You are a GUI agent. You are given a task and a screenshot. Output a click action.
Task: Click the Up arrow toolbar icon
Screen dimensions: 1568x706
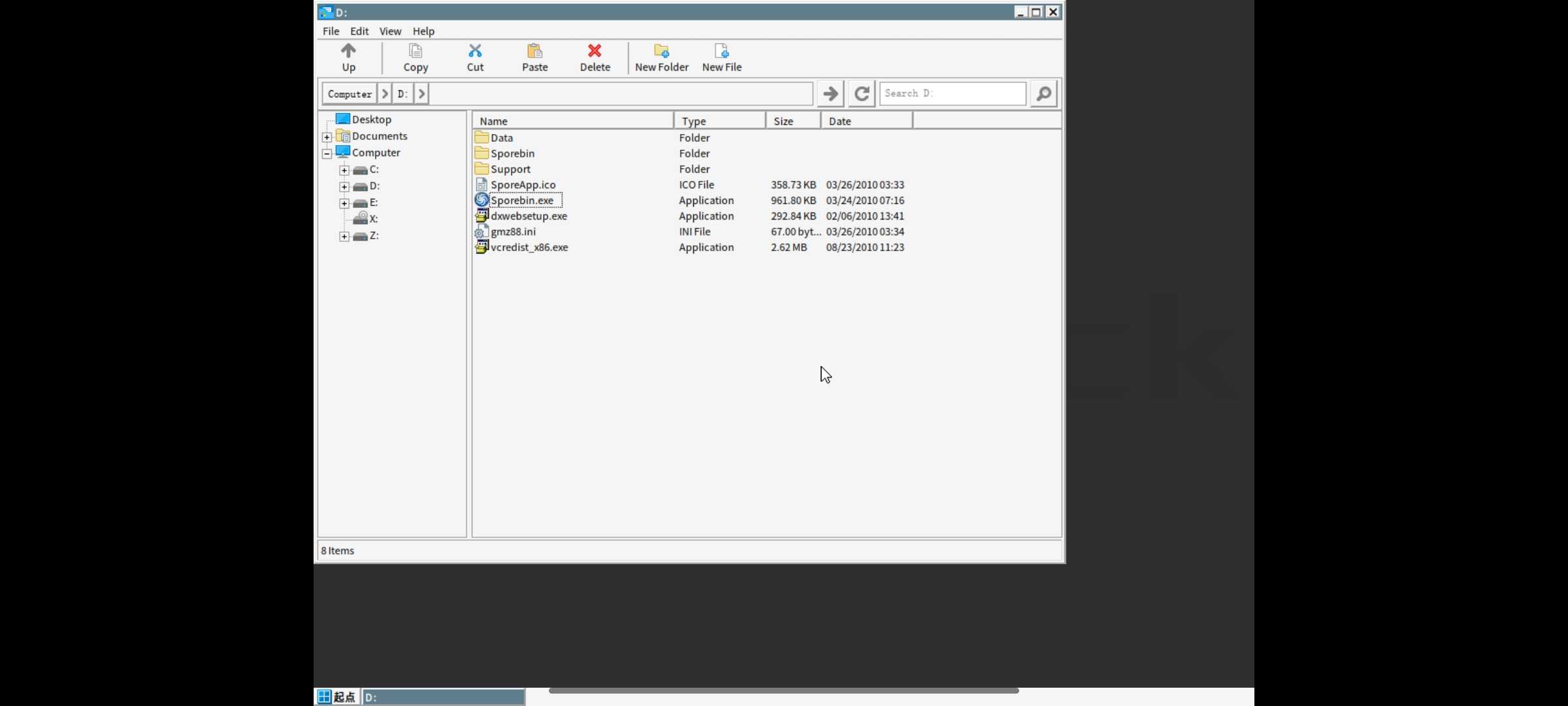click(348, 51)
